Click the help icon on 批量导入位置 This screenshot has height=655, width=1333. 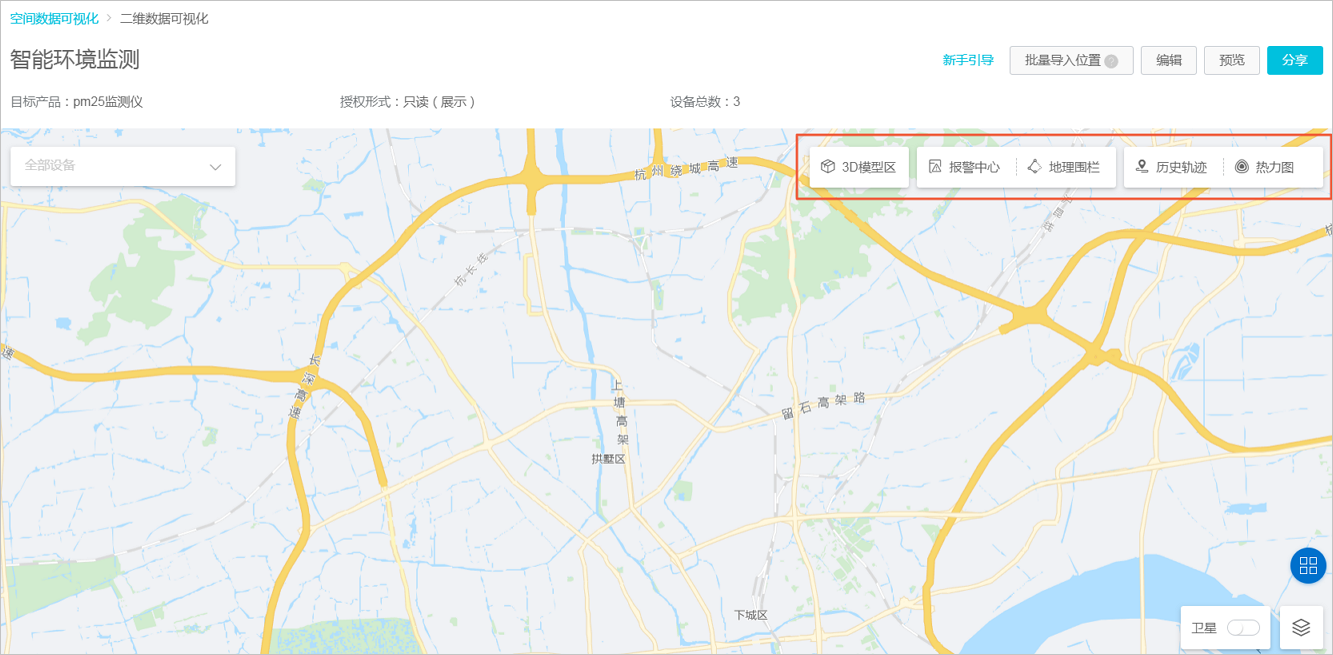(x=1111, y=61)
